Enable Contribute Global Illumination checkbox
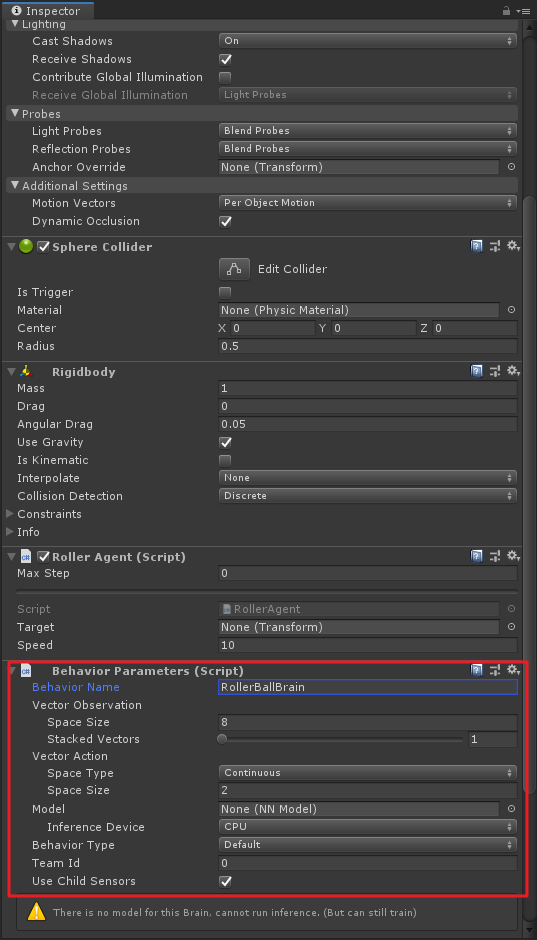This screenshot has height=940, width=537. [225, 77]
